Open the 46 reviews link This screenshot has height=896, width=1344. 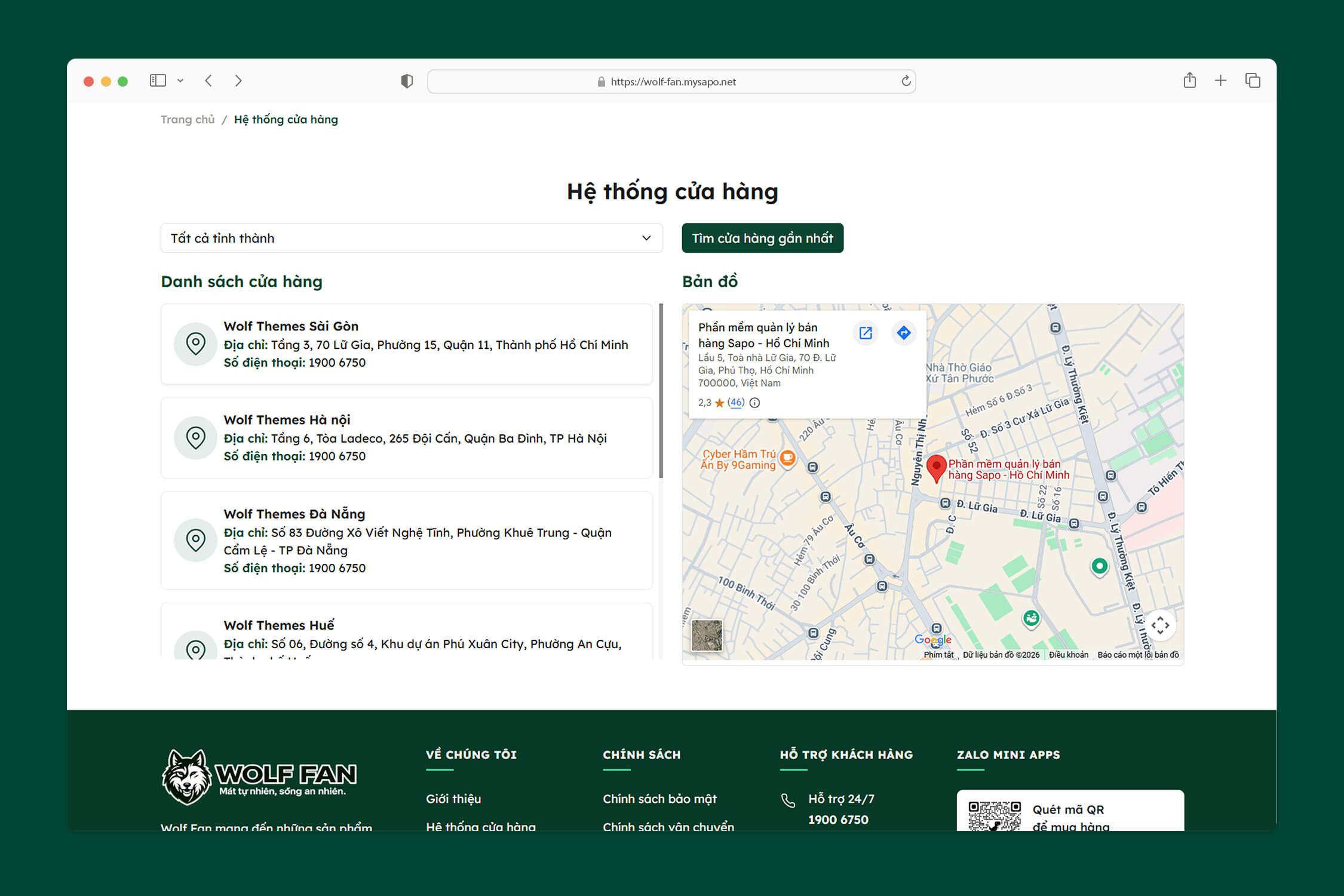tap(736, 403)
